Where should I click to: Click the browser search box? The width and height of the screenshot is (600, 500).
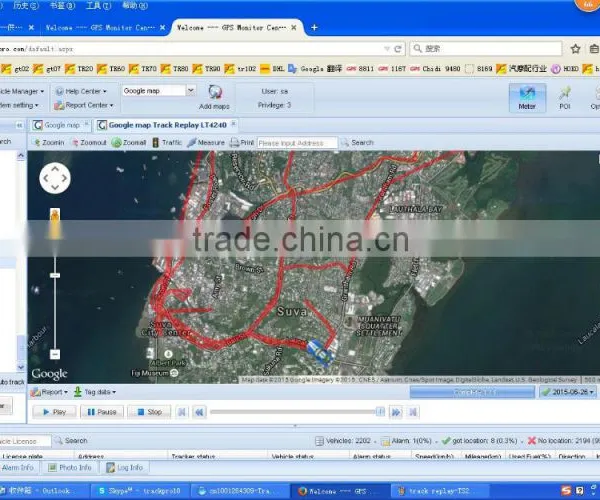486,49
